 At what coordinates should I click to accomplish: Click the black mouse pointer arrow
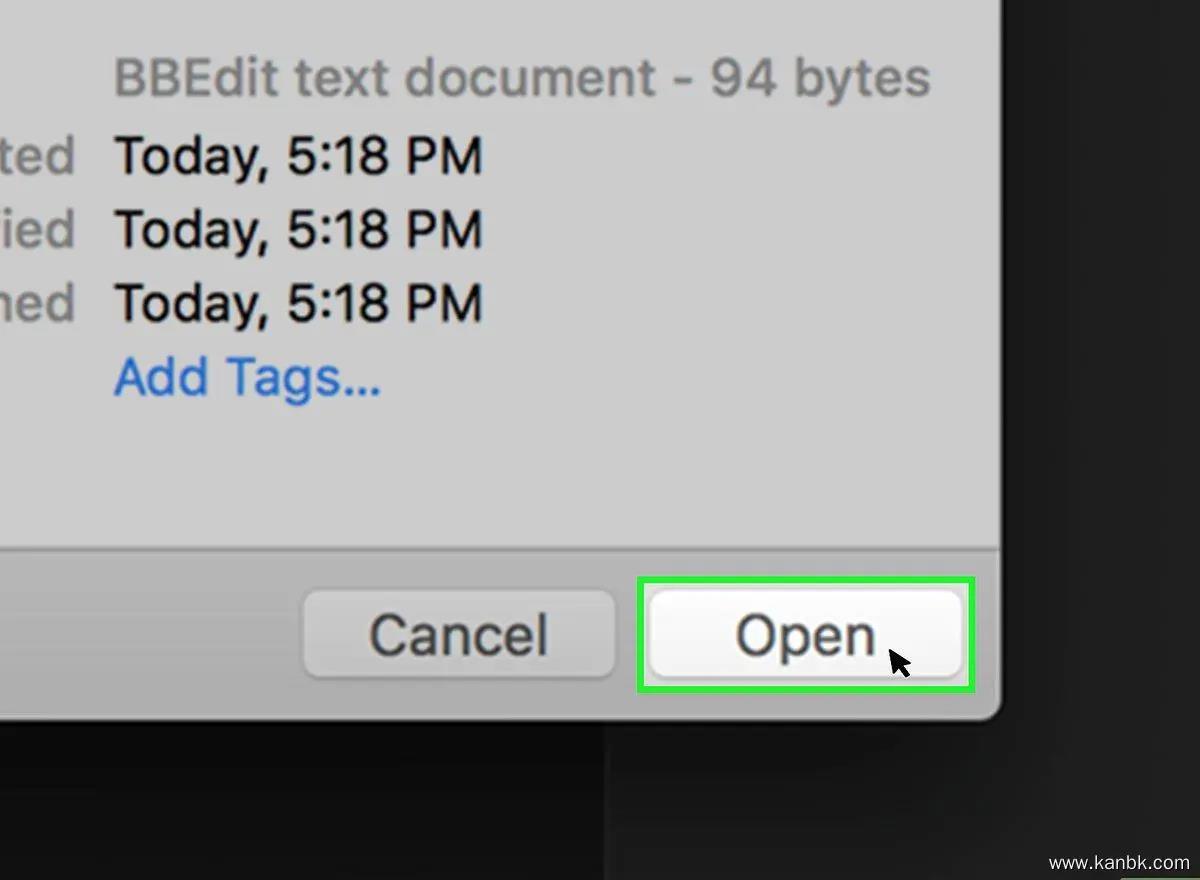coord(899,662)
